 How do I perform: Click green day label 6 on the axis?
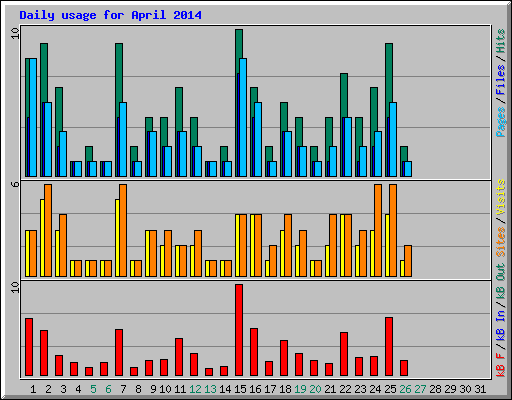[108, 389]
